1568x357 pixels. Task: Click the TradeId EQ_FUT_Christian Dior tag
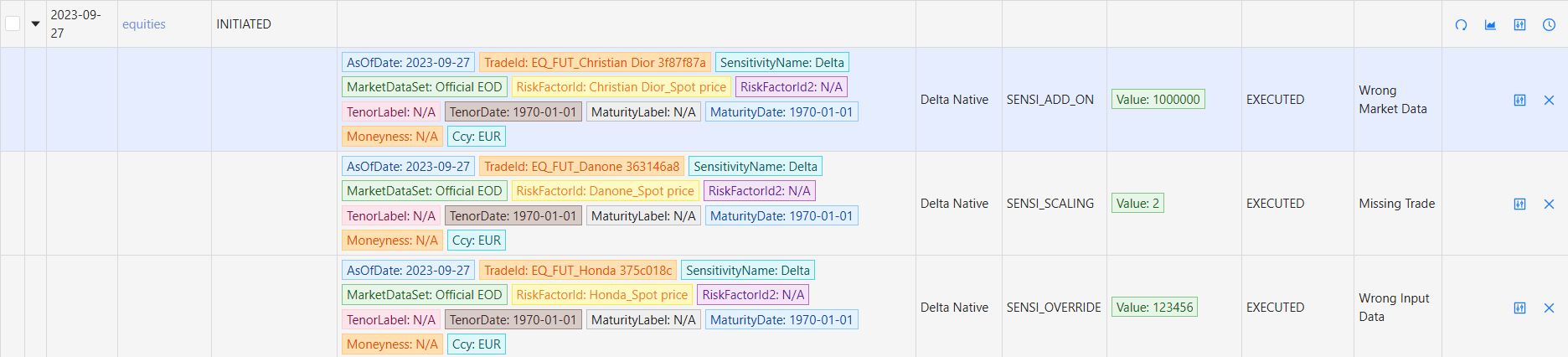pyautogui.click(x=595, y=63)
